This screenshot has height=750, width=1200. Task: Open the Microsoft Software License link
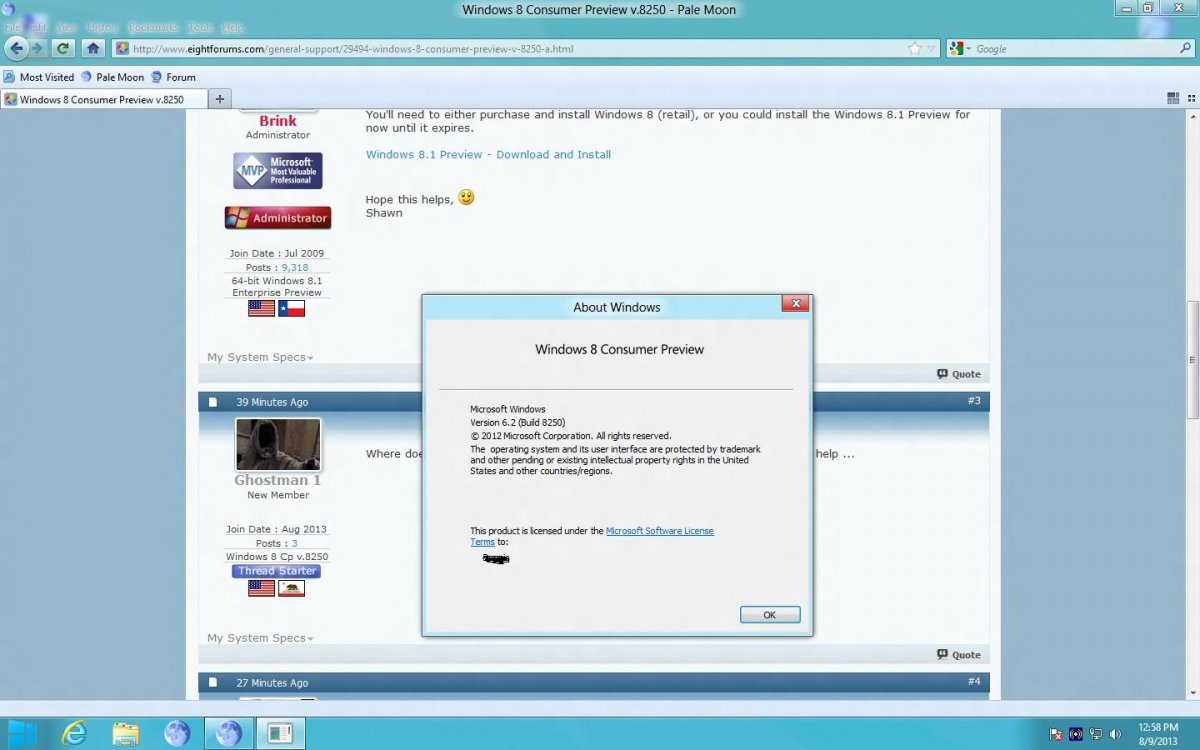click(659, 531)
